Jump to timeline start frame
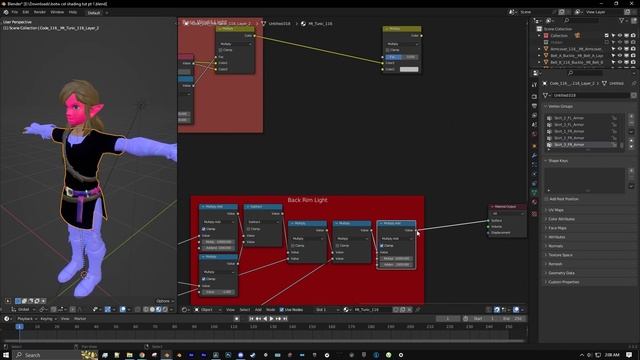Screen dimensions: 640x360 (251, 319)
